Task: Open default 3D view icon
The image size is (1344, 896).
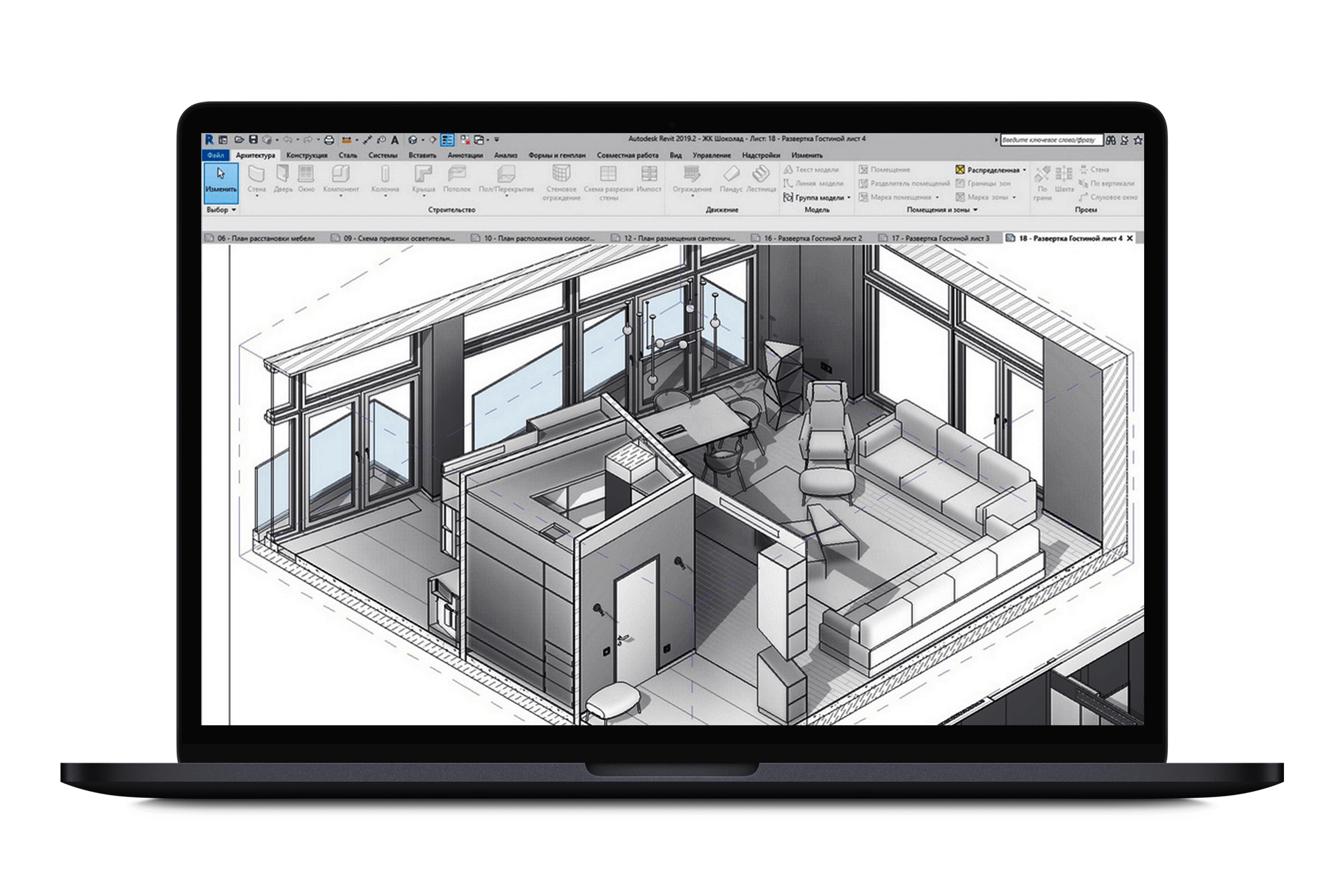Action: [x=413, y=139]
